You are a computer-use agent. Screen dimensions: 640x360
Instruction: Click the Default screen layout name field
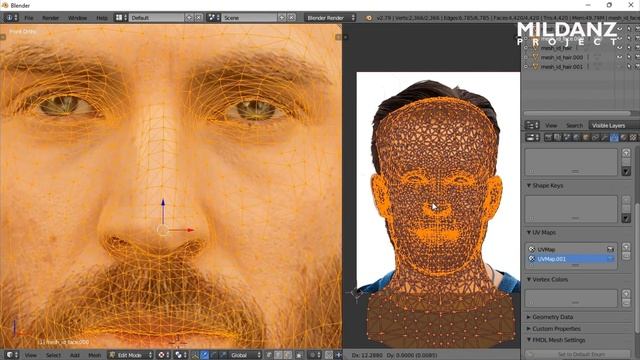pos(157,18)
